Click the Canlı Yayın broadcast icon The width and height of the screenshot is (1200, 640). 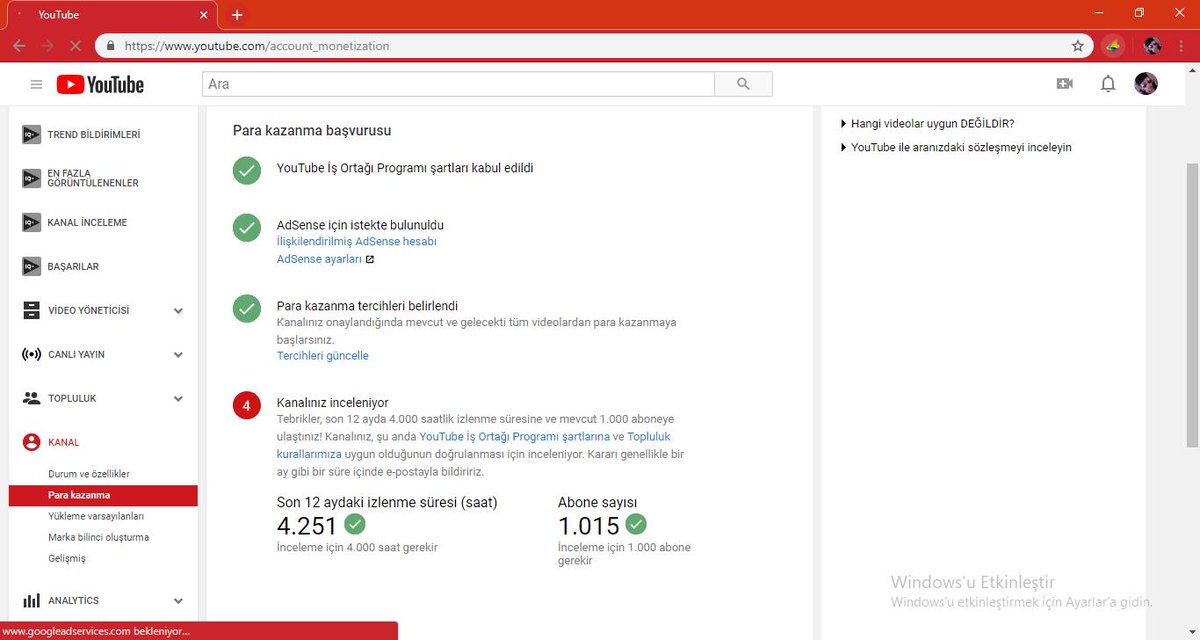tap(31, 354)
